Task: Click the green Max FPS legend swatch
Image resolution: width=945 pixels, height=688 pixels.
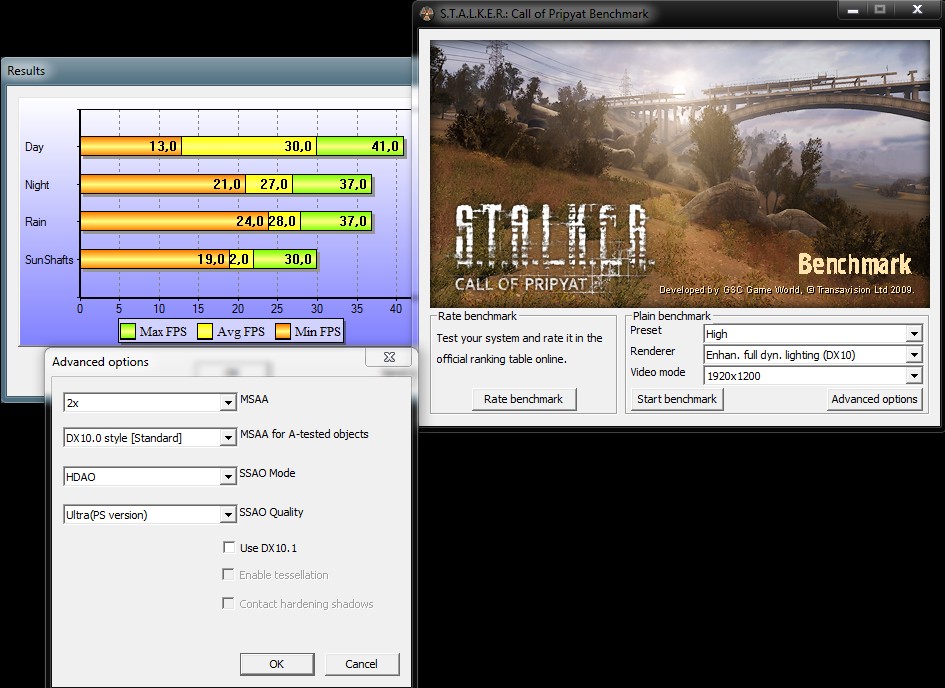Action: pyautogui.click(x=128, y=331)
